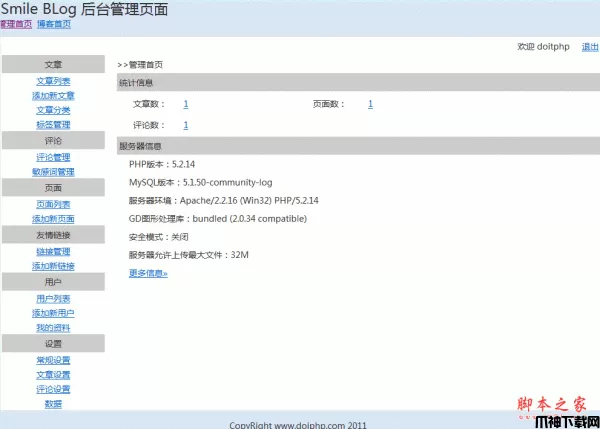Image resolution: width=600 pixels, height=429 pixels.
Task: Open 添加新用户 in the sidebar
Action: click(53, 313)
